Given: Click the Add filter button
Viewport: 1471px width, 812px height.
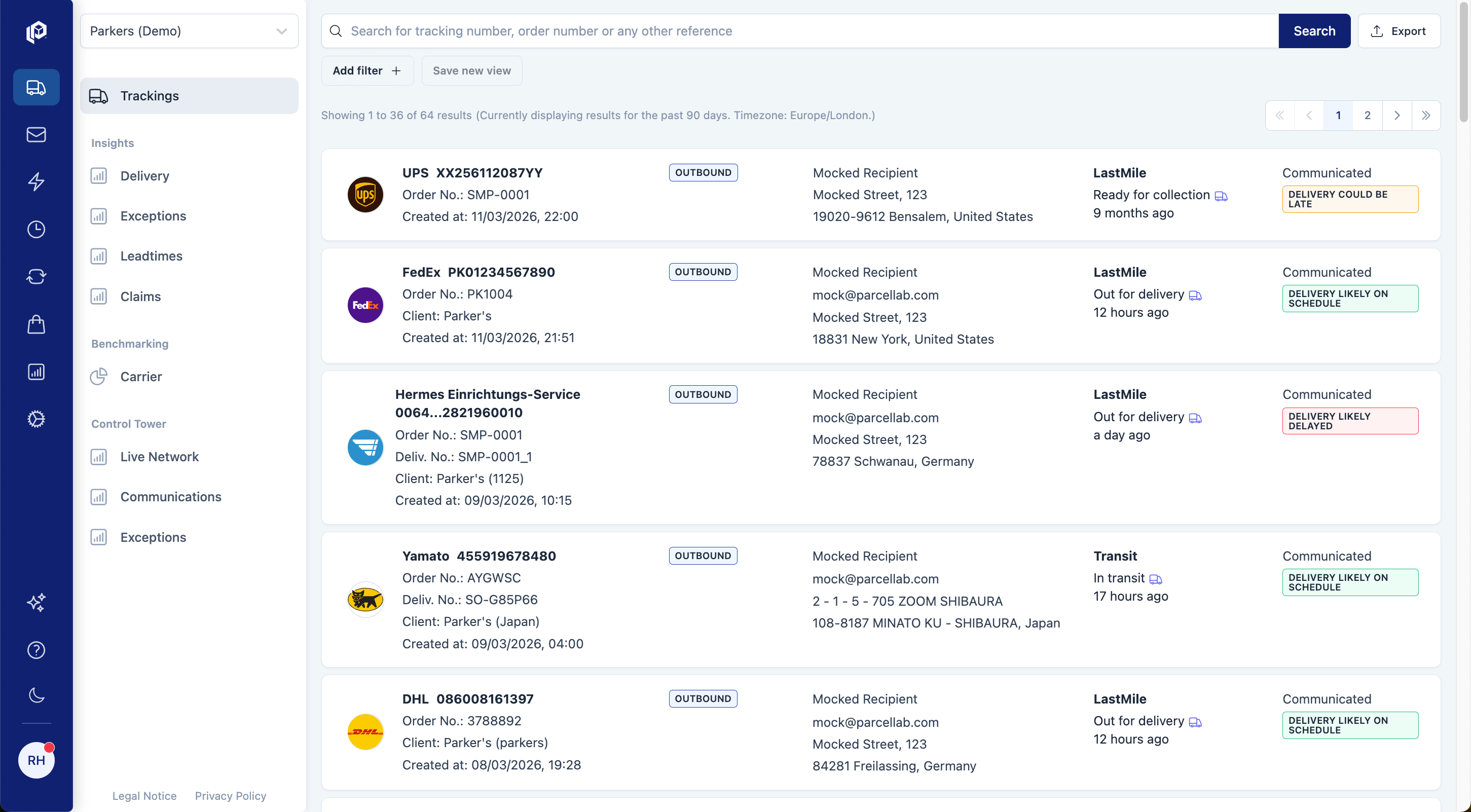Looking at the screenshot, I should 367,71.
